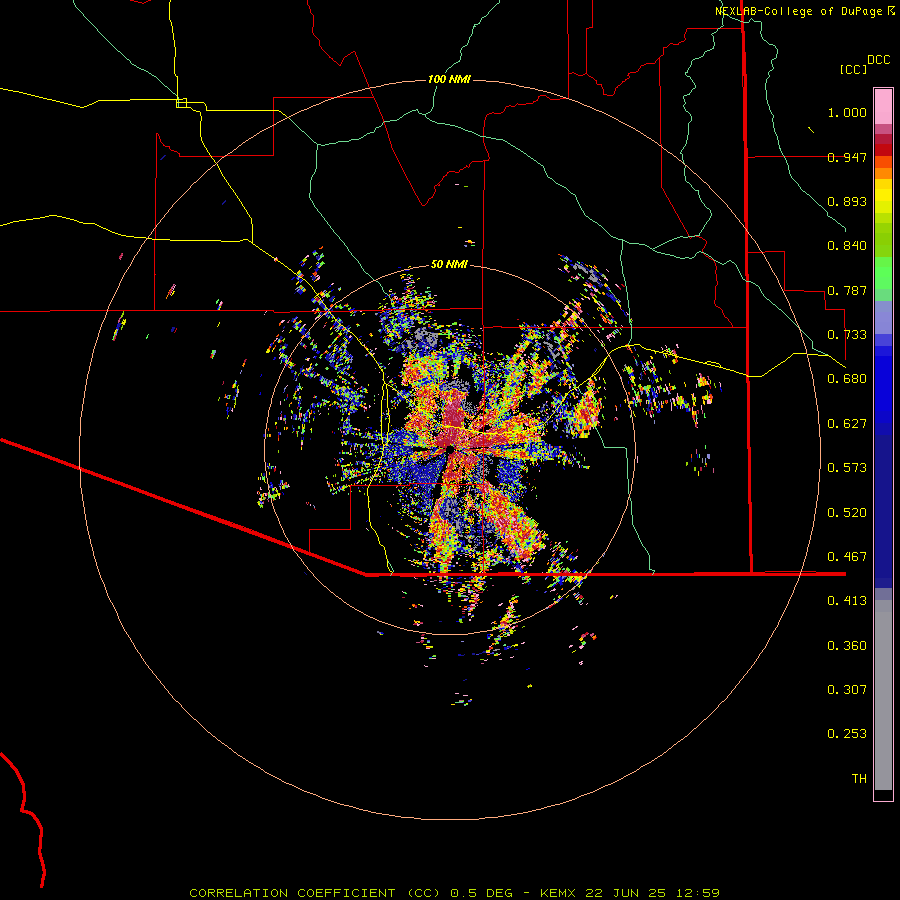Viewport: 900px width, 900px height.
Task: Click the 0.627 color scale value
Action: 847,424
